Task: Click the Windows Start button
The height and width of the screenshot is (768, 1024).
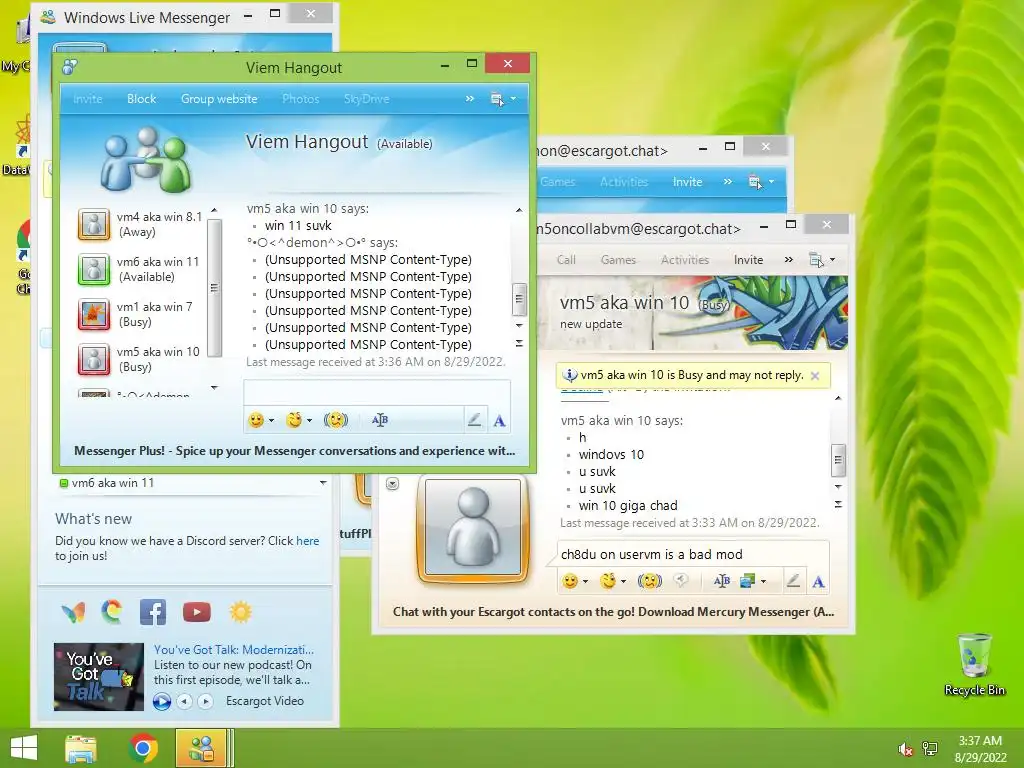Action: [24, 748]
